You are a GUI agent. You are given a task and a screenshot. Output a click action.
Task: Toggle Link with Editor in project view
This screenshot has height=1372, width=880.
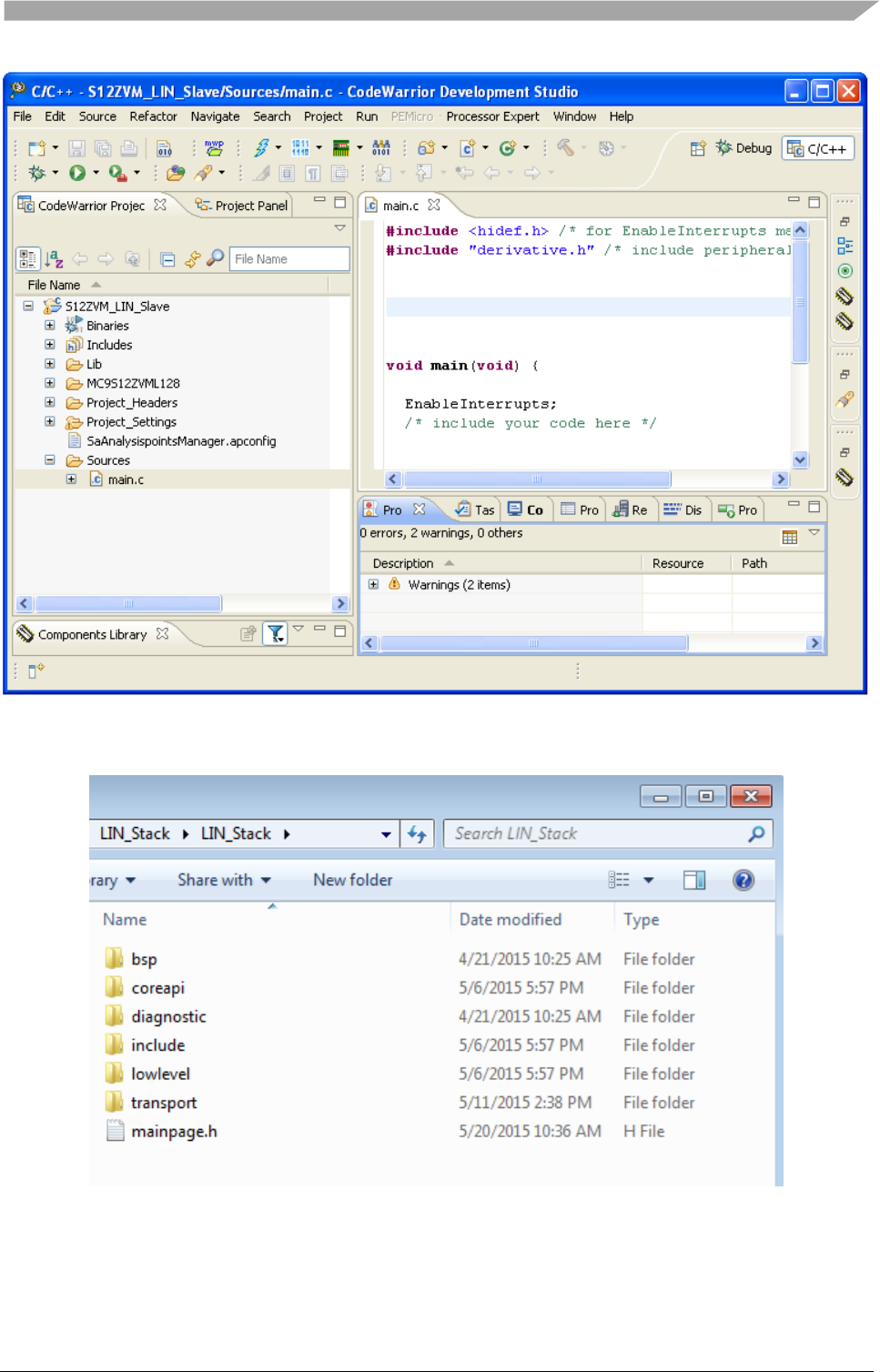[x=192, y=259]
